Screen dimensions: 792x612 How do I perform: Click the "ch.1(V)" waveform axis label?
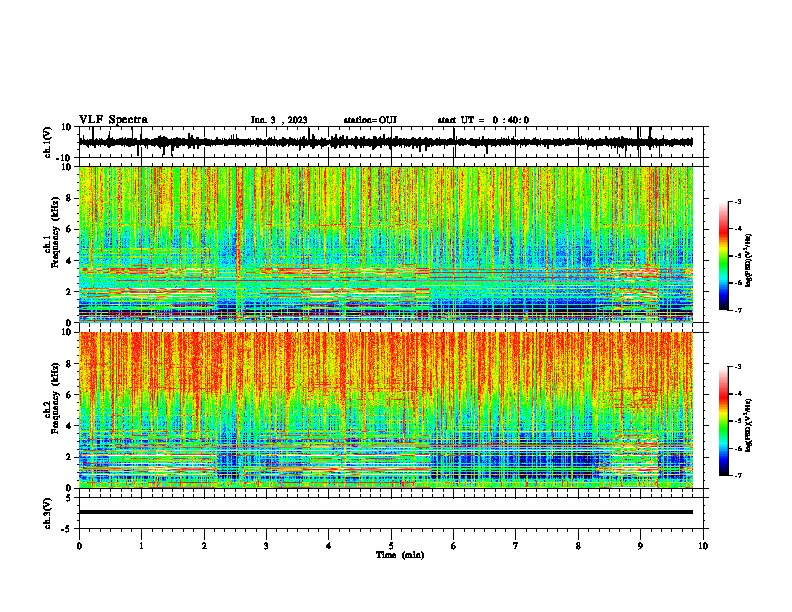48,142
